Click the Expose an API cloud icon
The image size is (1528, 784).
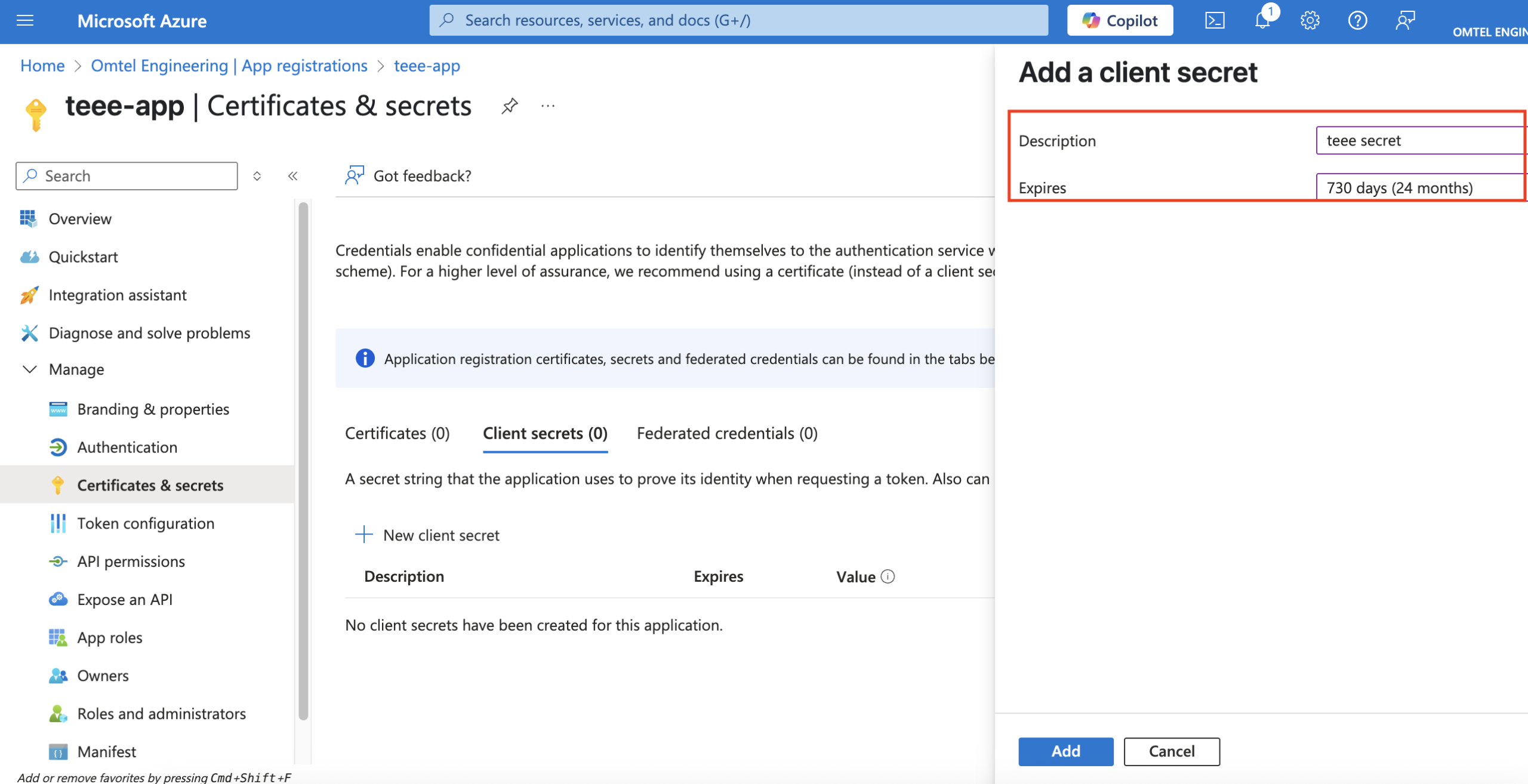pos(58,599)
